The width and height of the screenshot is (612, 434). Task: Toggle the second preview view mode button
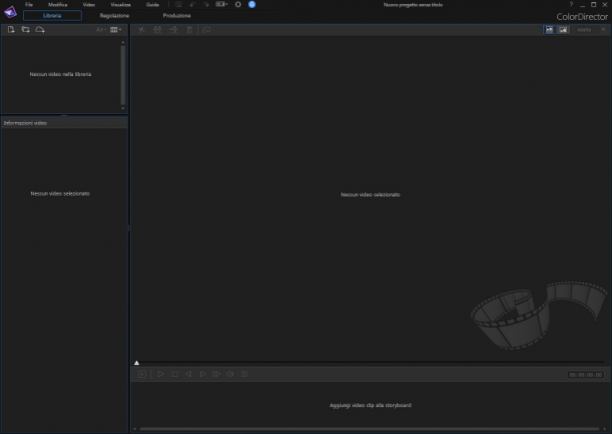pyautogui.click(x=563, y=30)
